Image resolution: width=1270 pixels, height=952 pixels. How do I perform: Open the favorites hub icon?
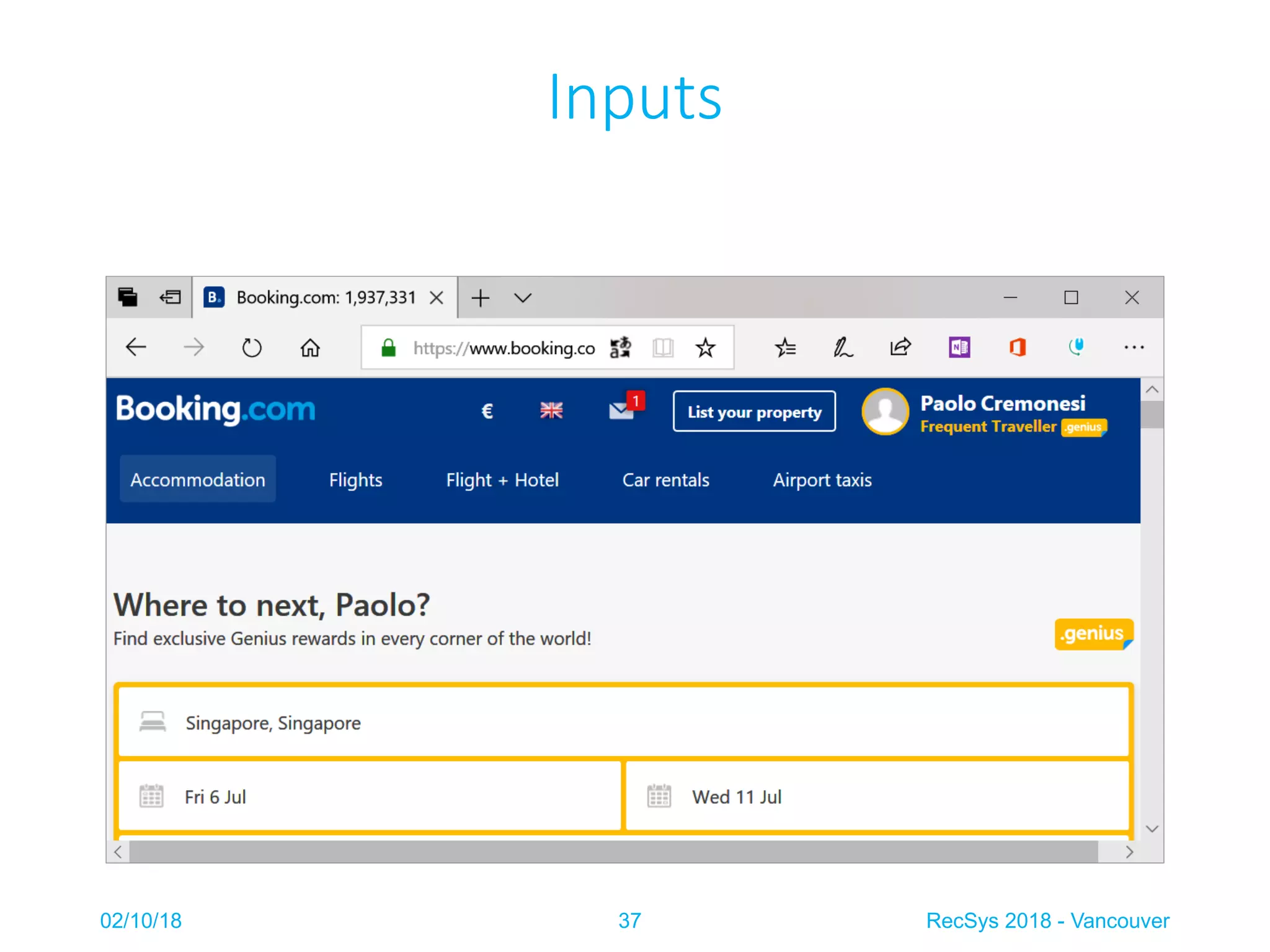[x=785, y=348]
